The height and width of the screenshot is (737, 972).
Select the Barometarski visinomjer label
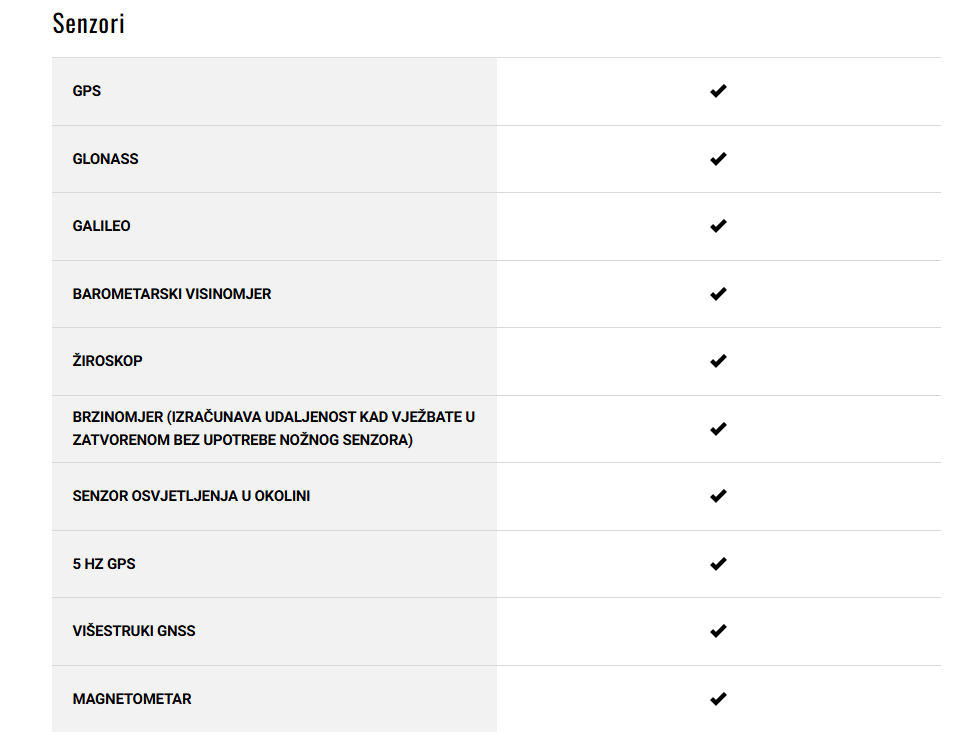(172, 294)
